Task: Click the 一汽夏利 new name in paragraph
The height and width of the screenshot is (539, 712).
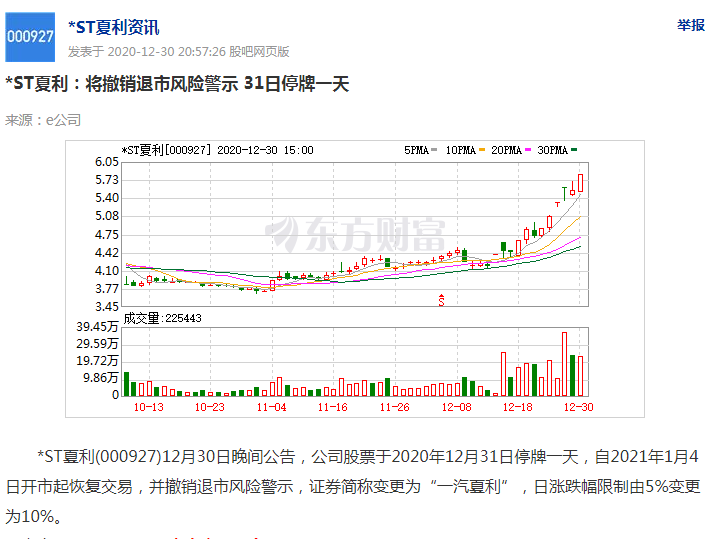Action: tap(469, 486)
